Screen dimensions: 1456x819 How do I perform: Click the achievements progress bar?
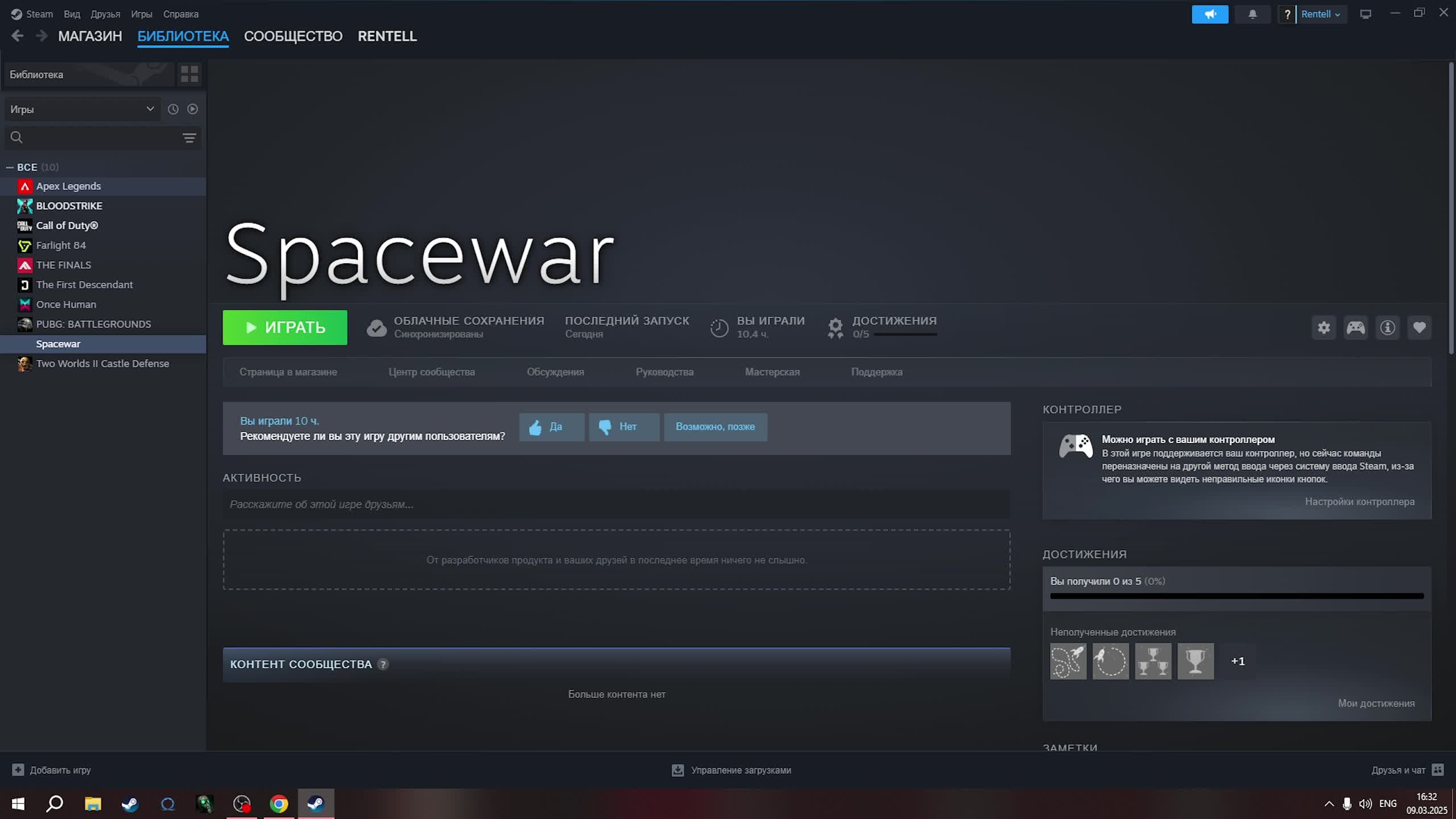pos(1236,596)
